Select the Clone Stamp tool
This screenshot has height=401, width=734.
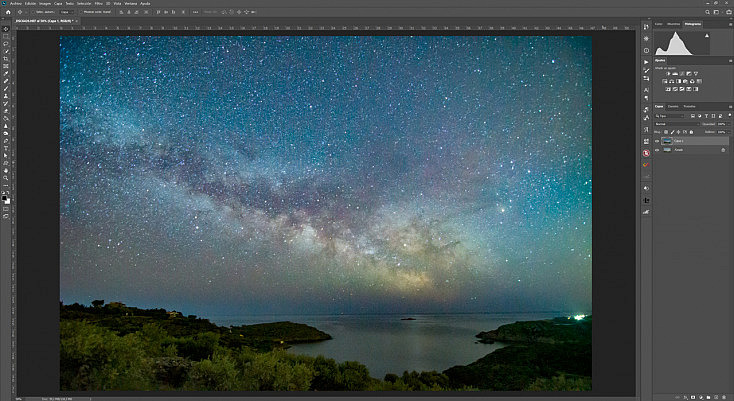6,96
